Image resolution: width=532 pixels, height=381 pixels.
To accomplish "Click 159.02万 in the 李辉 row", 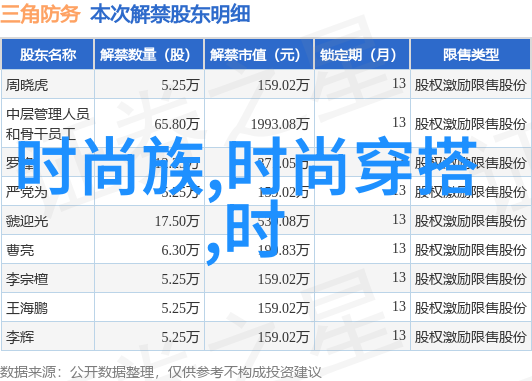I will coord(283,337).
